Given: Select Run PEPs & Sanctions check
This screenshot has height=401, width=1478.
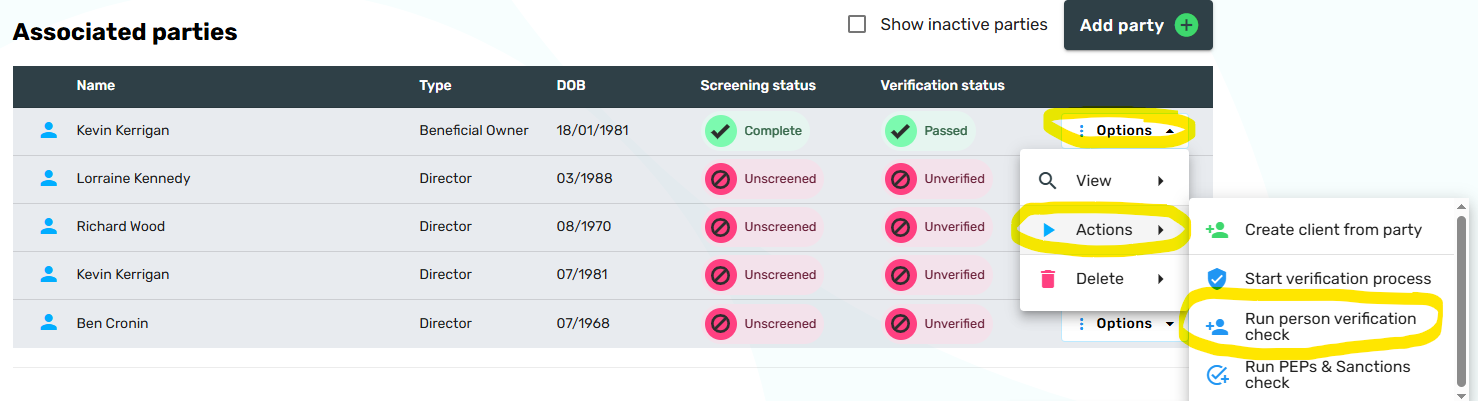Looking at the screenshot, I should coord(1327,374).
